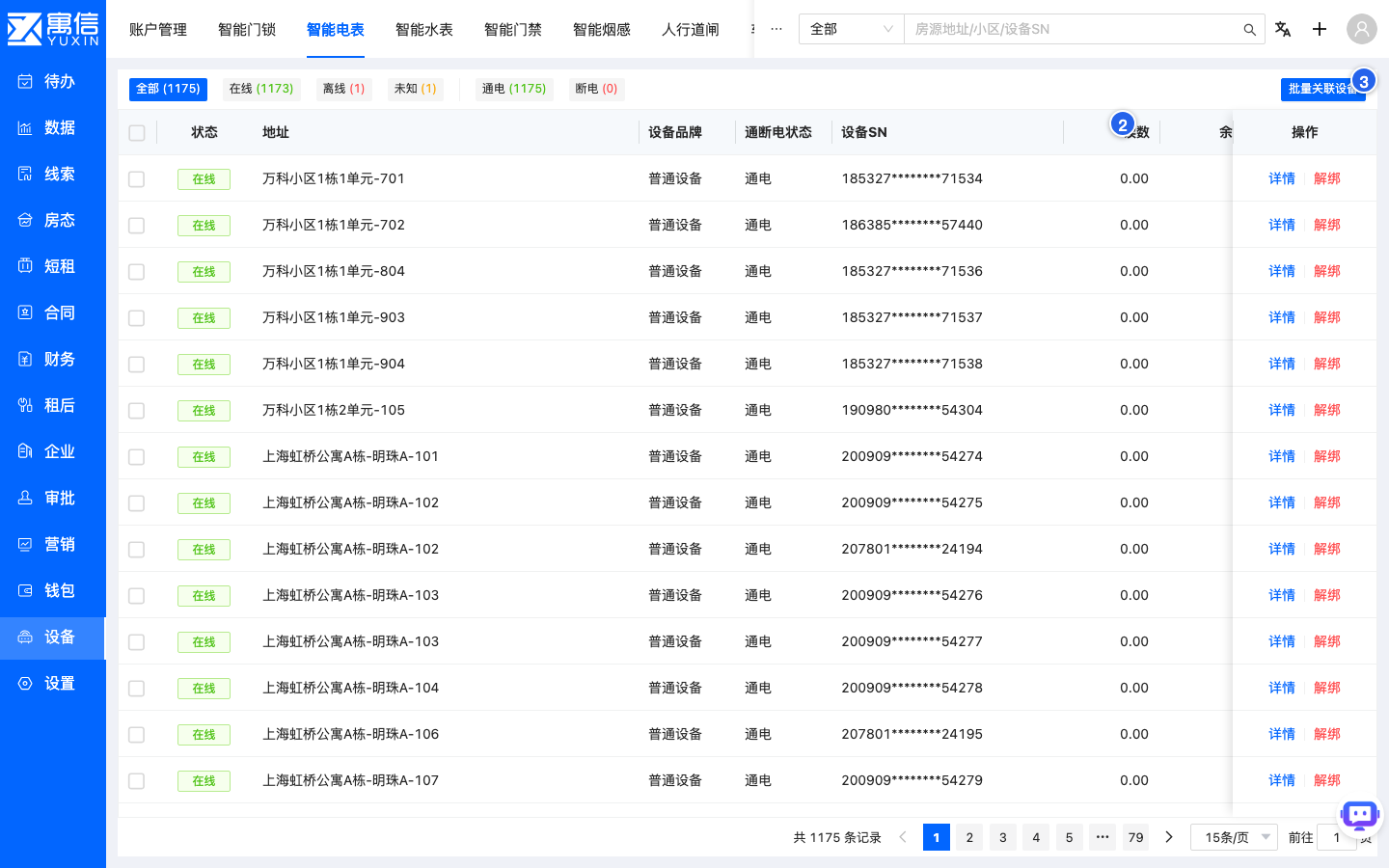Open the 租后 sidebar section
Viewport: 1389px width, 868px height.
pyautogui.click(x=52, y=405)
